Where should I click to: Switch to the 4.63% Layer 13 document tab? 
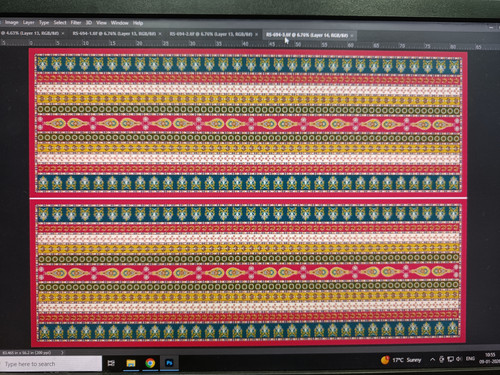(30, 33)
